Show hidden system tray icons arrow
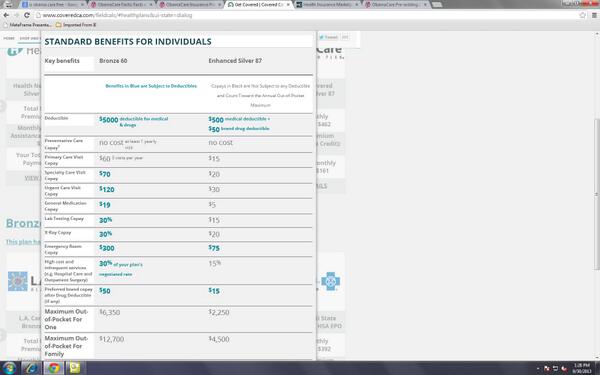The width and height of the screenshot is (600, 375). (538, 368)
